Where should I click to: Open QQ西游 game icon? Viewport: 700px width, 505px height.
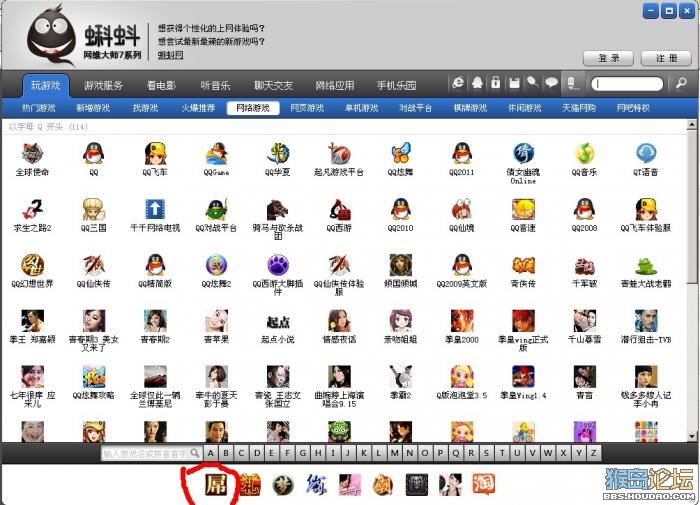pos(339,209)
